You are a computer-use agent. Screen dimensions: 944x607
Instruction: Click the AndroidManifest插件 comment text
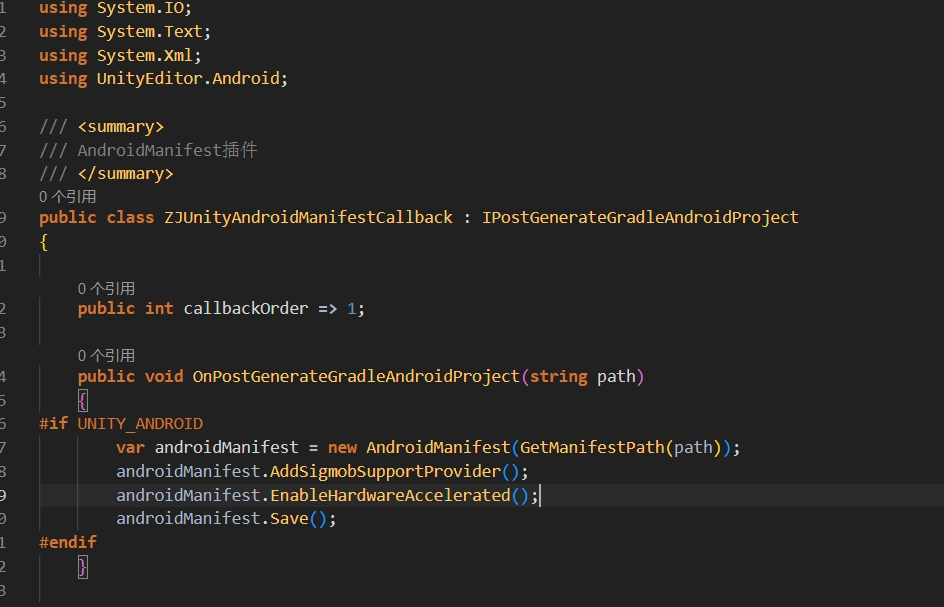click(x=167, y=150)
